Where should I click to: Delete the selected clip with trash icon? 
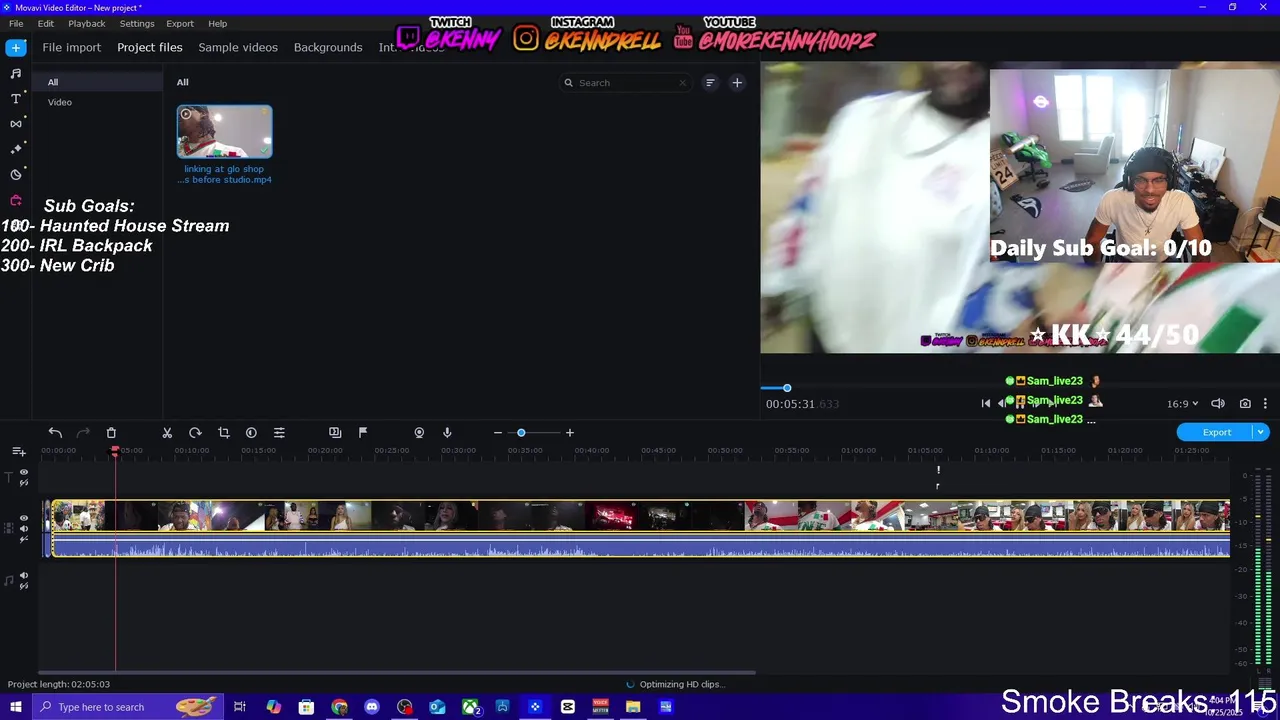point(111,432)
